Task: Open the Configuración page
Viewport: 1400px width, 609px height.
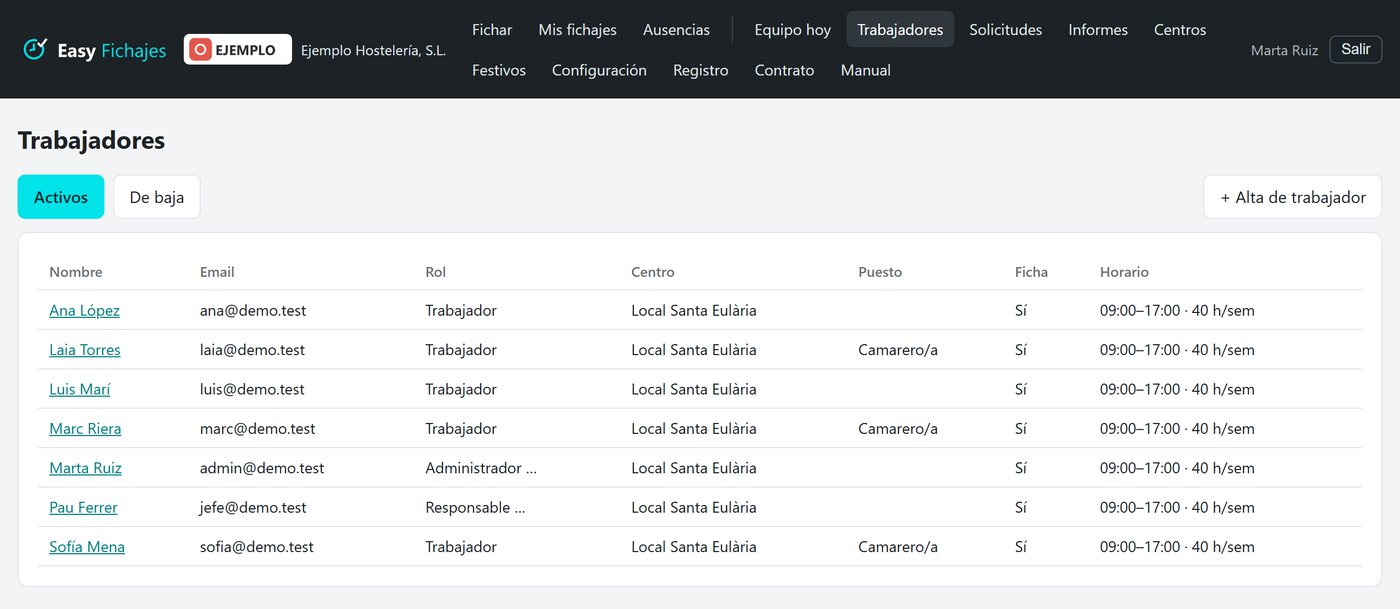Action: [599, 70]
